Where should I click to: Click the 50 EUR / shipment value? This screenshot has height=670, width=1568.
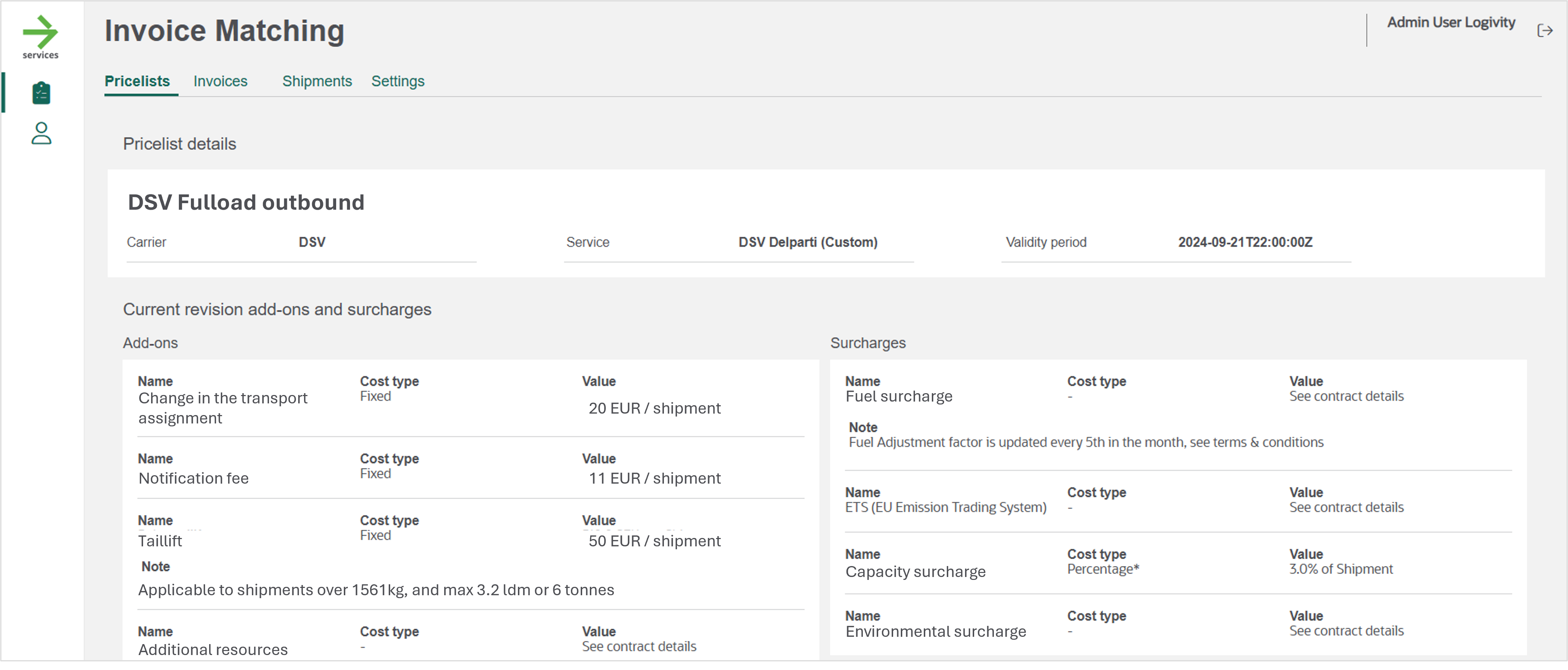pos(654,541)
